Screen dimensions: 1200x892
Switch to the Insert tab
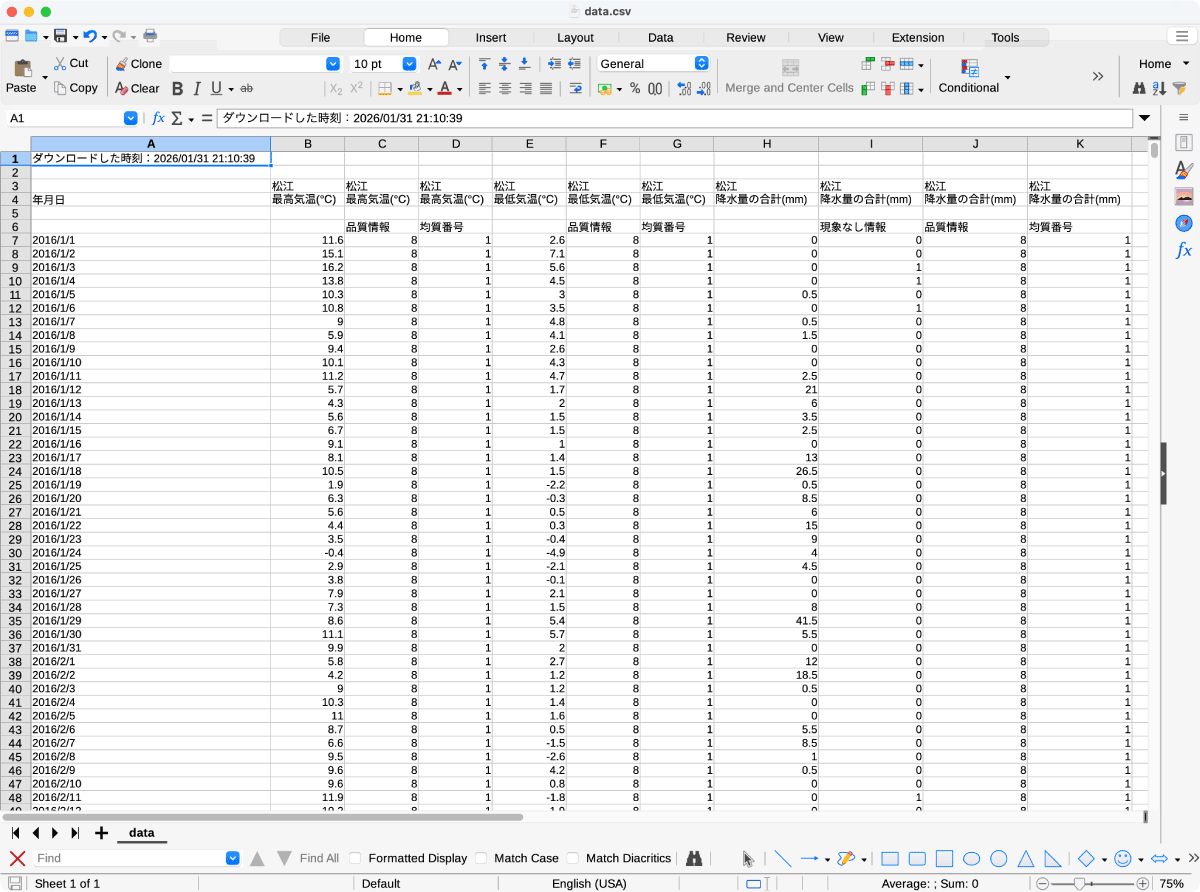(490, 38)
